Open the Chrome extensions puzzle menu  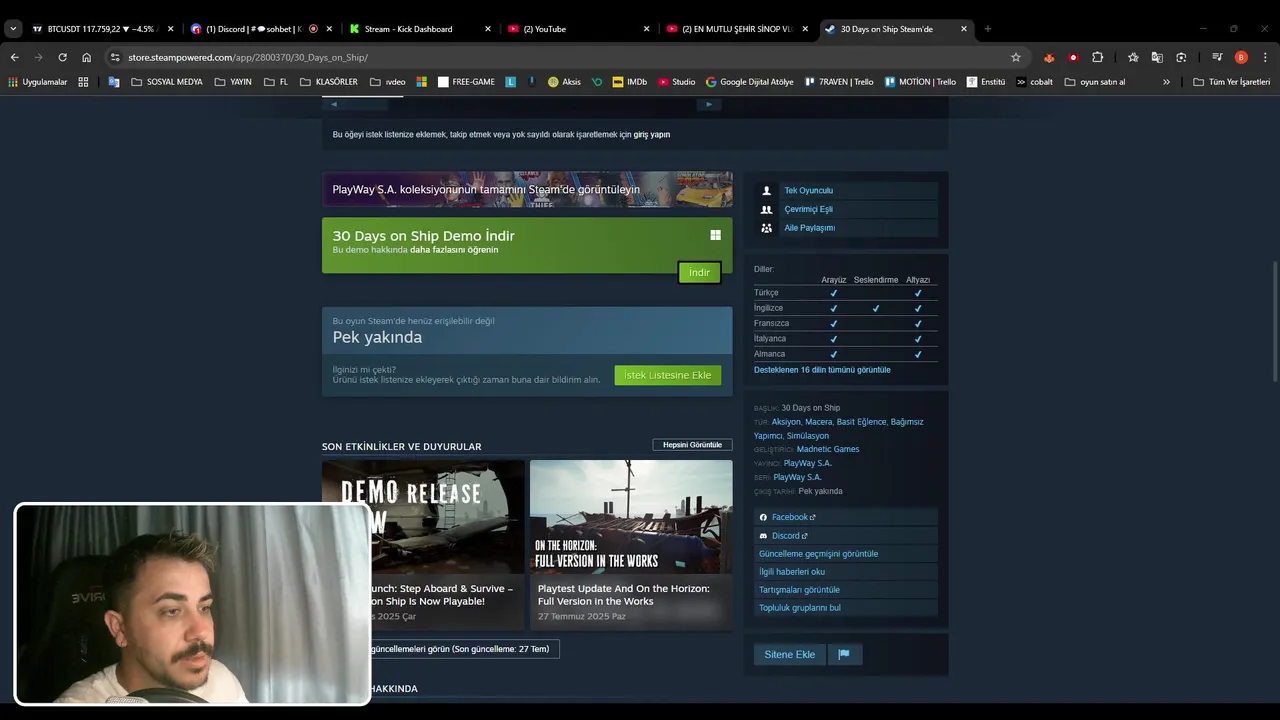[x=1097, y=57]
